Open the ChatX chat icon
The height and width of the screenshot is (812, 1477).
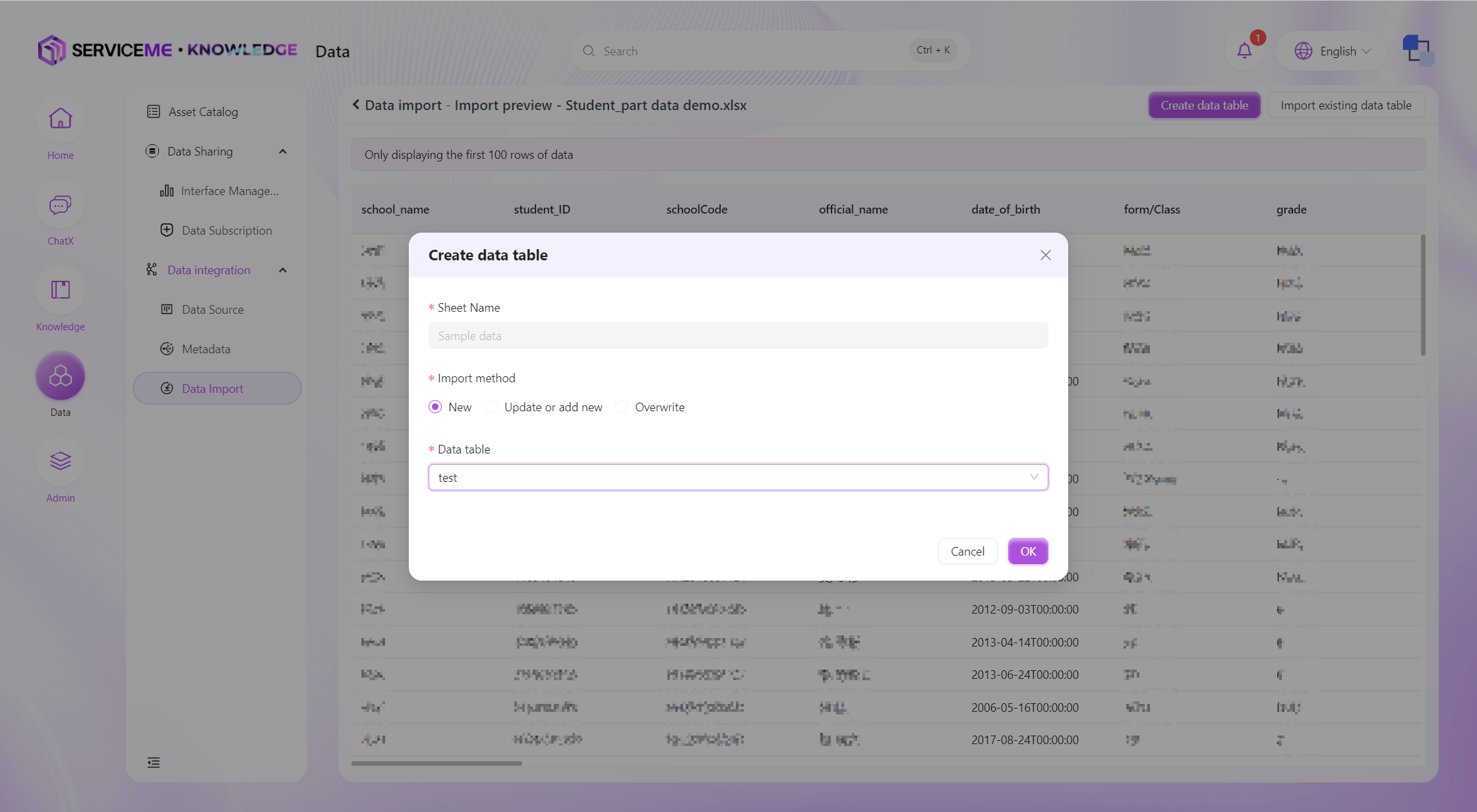pyautogui.click(x=60, y=205)
